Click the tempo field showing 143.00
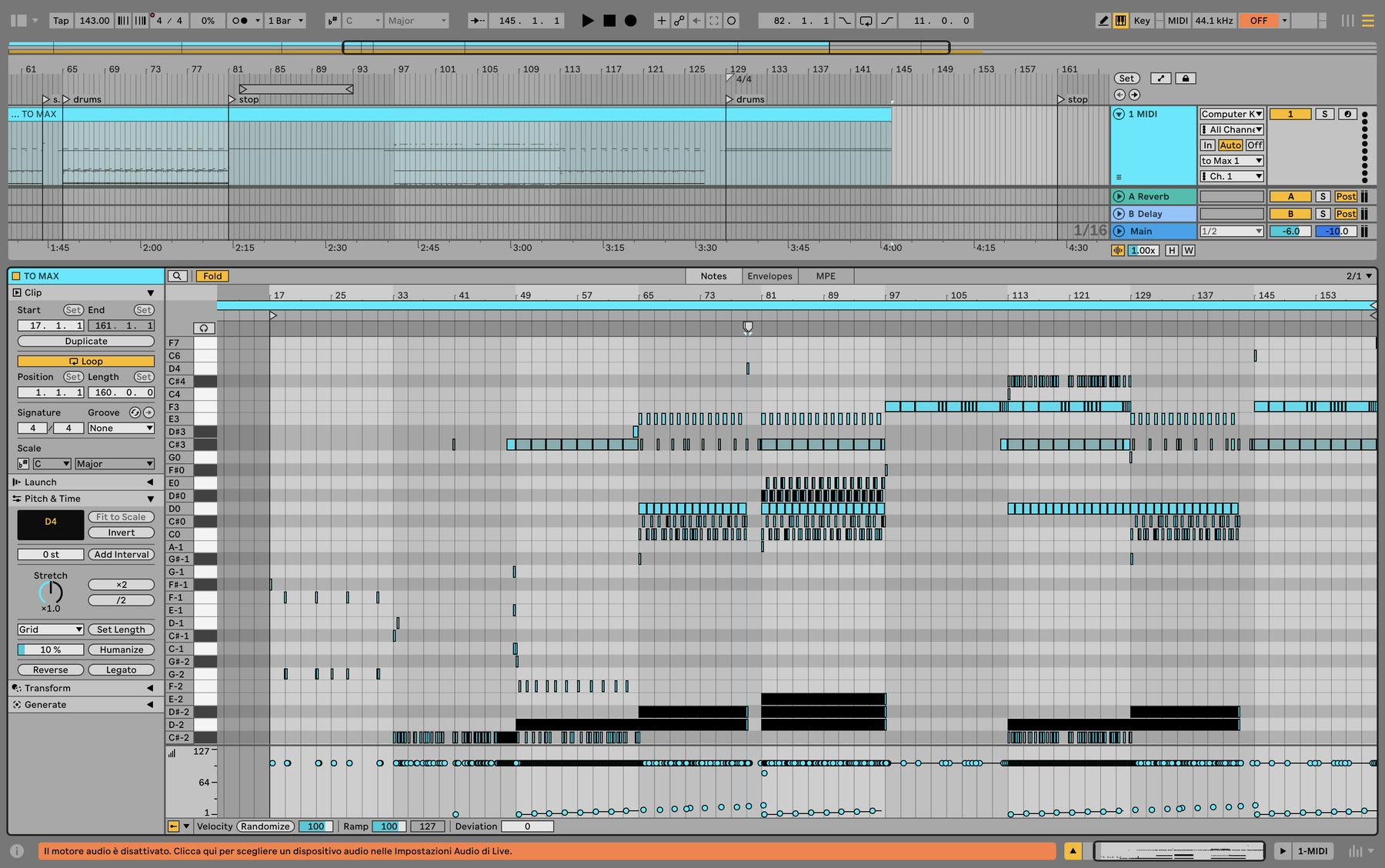 [94, 21]
